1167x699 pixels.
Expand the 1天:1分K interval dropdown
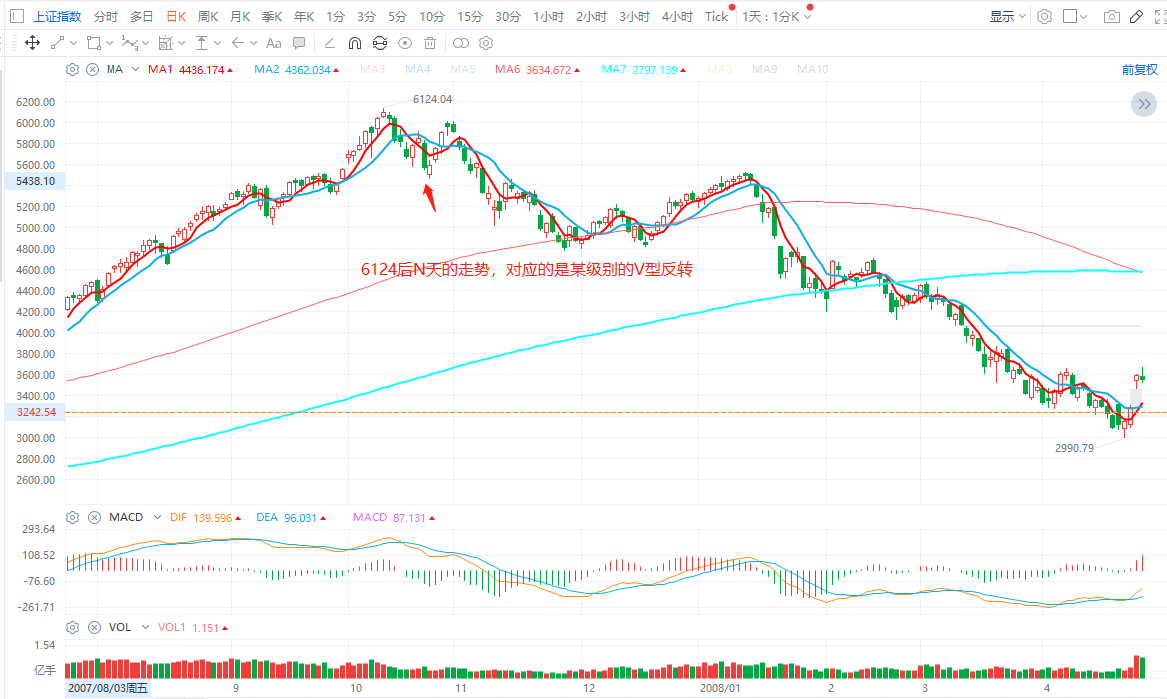pos(777,16)
